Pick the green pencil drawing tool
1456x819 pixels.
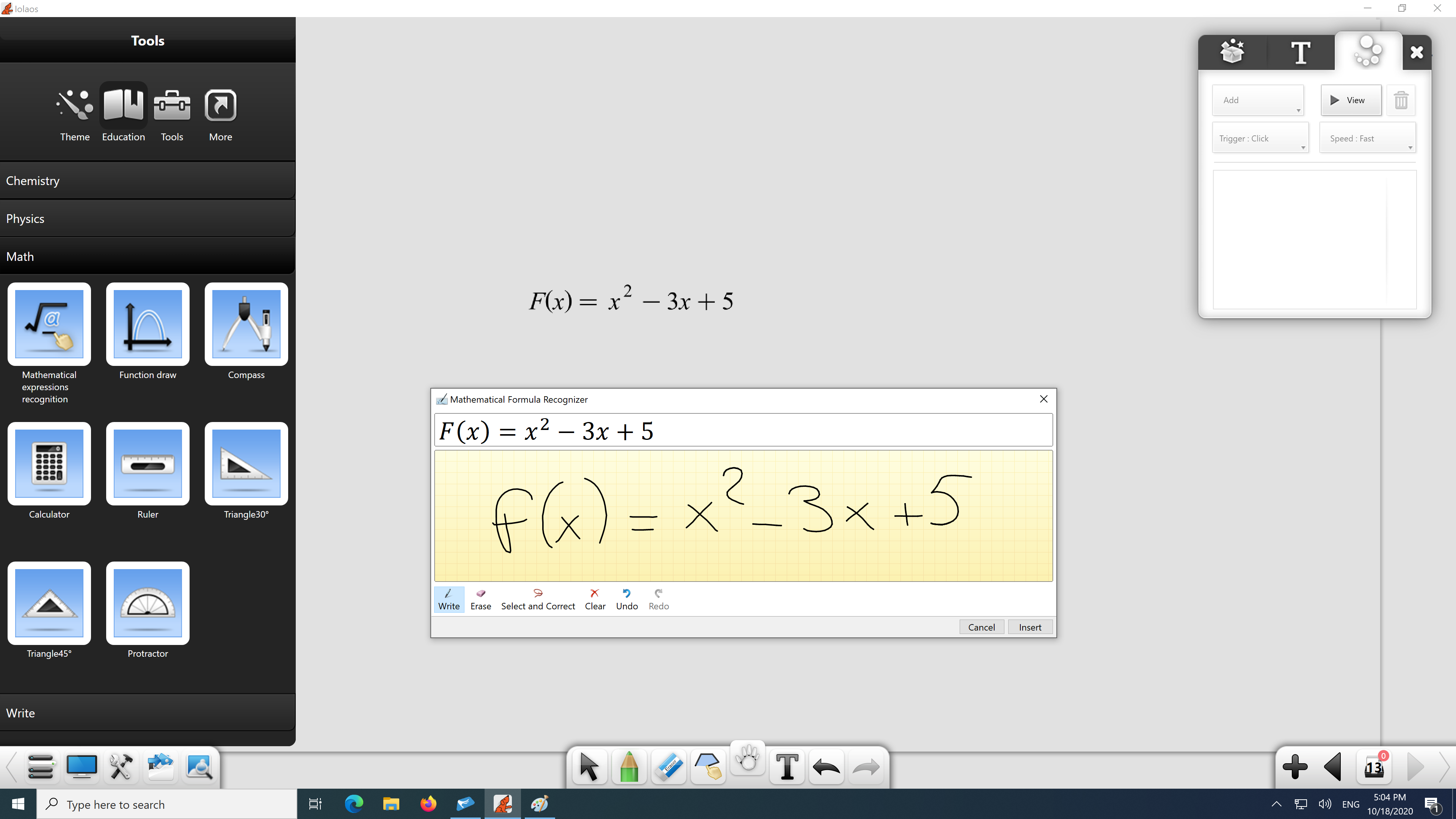pyautogui.click(x=629, y=767)
